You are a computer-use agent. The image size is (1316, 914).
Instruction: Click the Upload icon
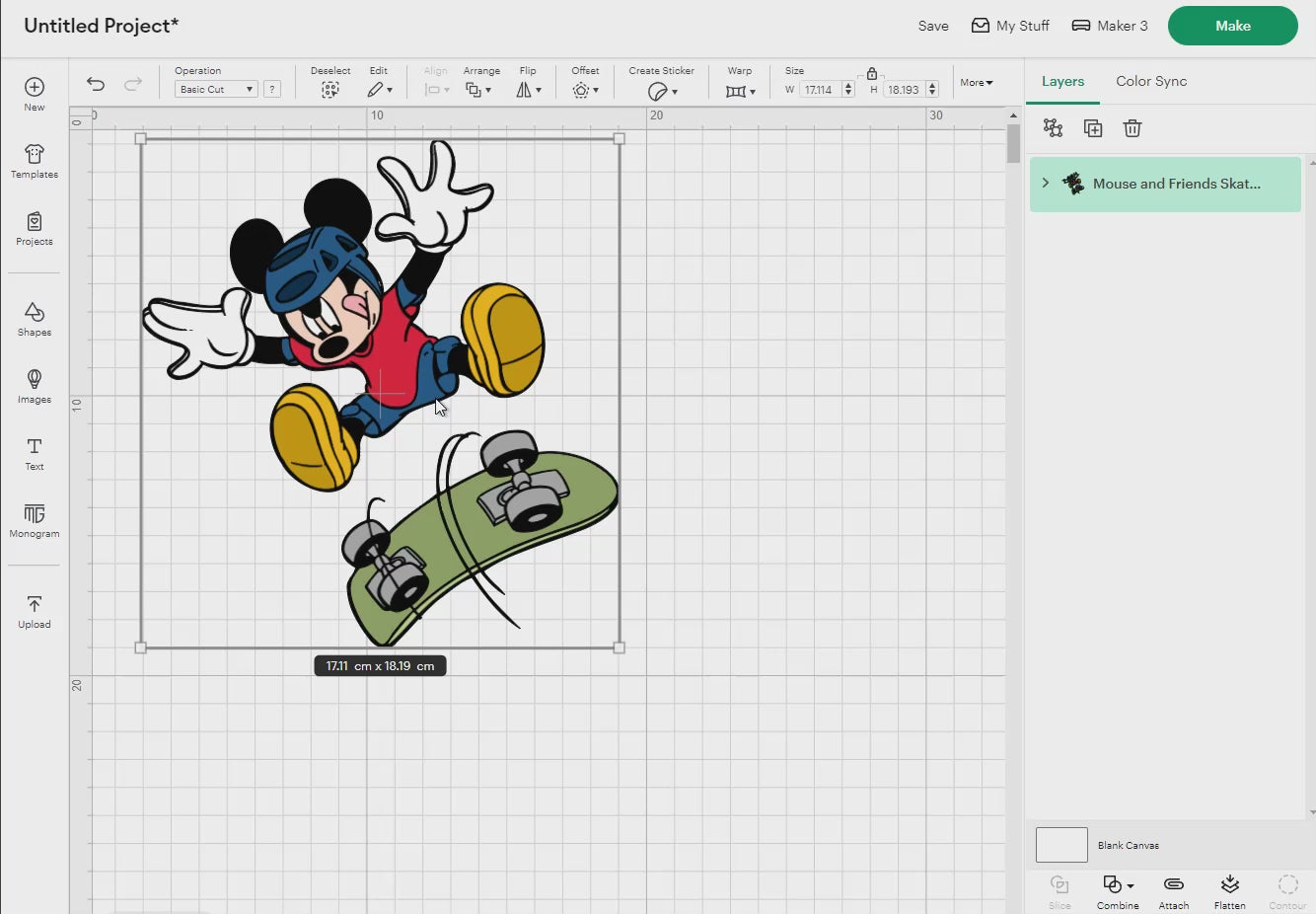coord(35,603)
